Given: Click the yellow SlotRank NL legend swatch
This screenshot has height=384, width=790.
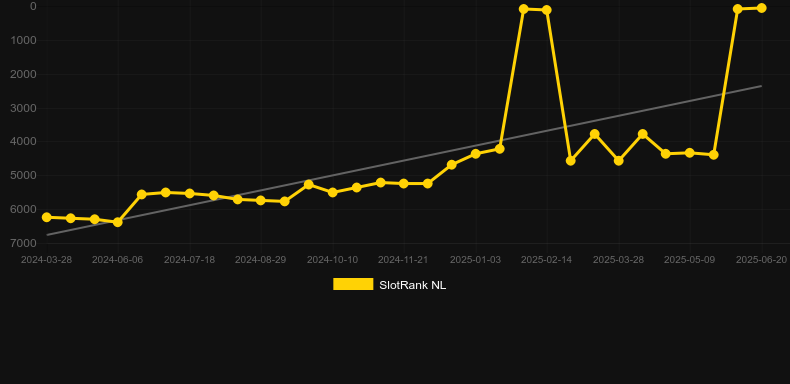Looking at the screenshot, I should [x=353, y=284].
